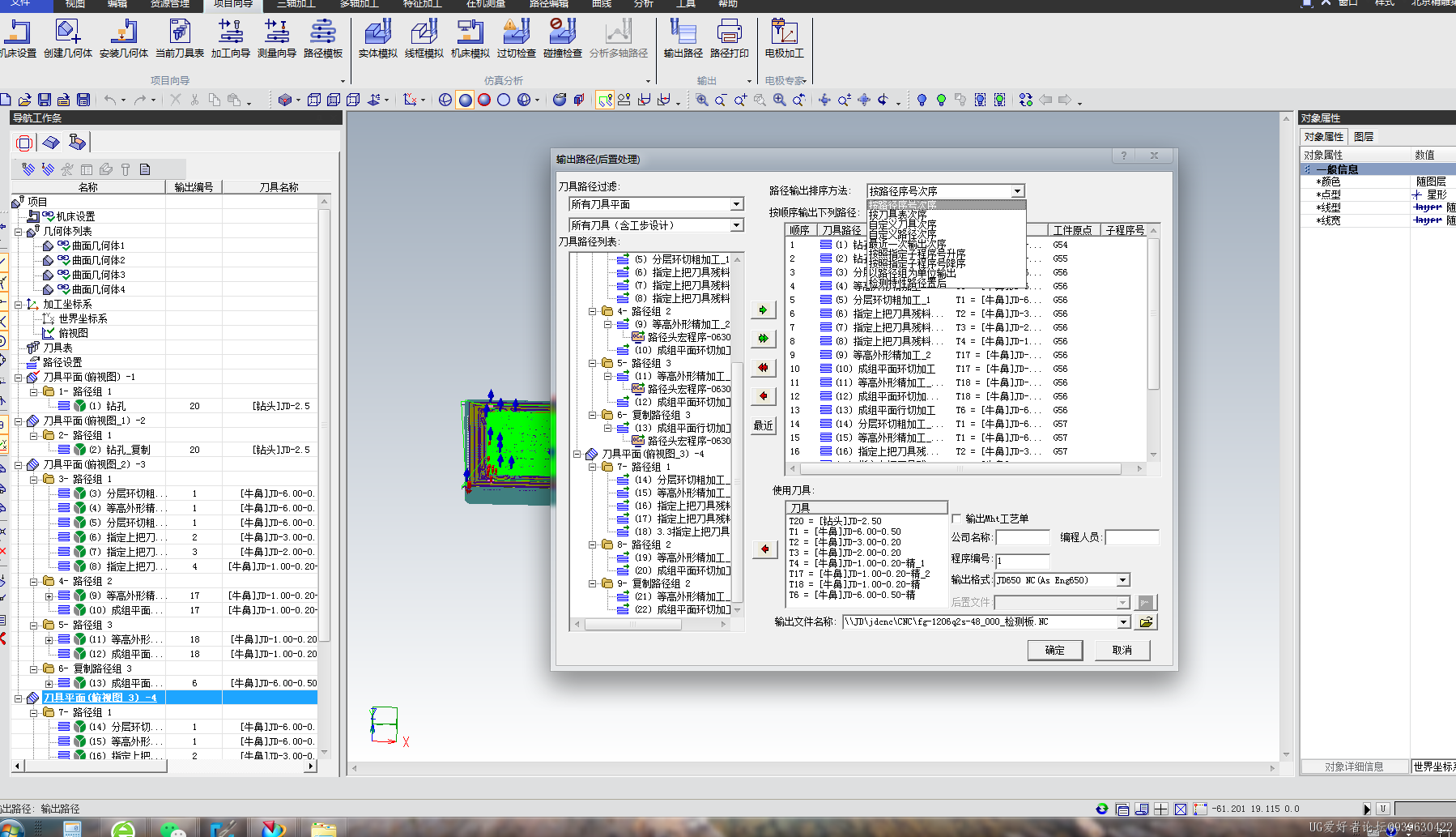Open the 三轴加工 ribbon tab
The image size is (1456, 837).
pyautogui.click(x=296, y=5)
